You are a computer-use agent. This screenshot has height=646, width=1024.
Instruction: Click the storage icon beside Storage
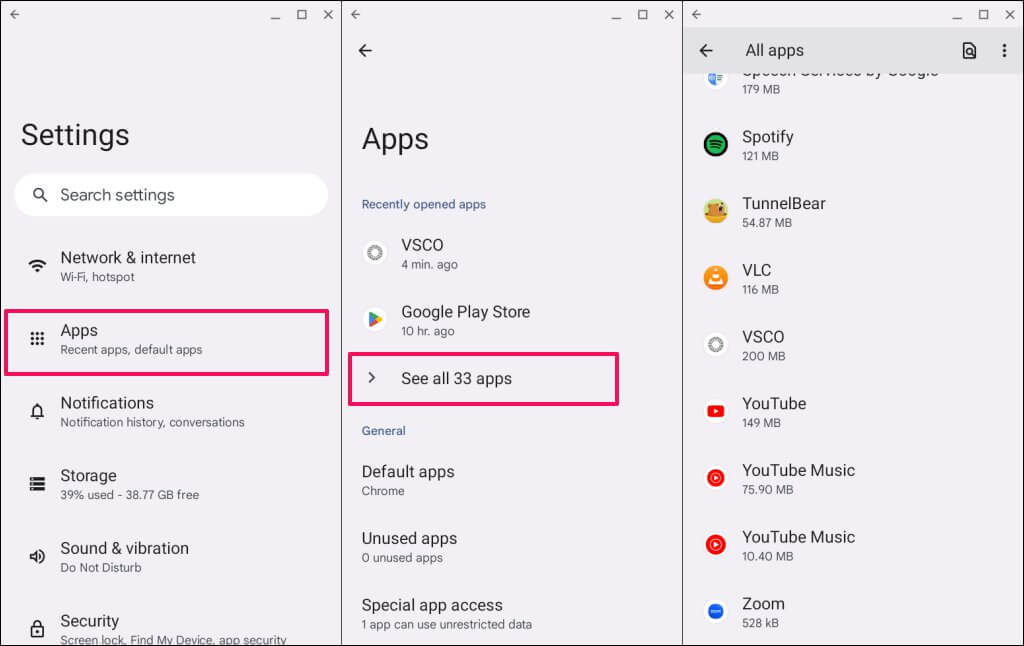[37, 484]
